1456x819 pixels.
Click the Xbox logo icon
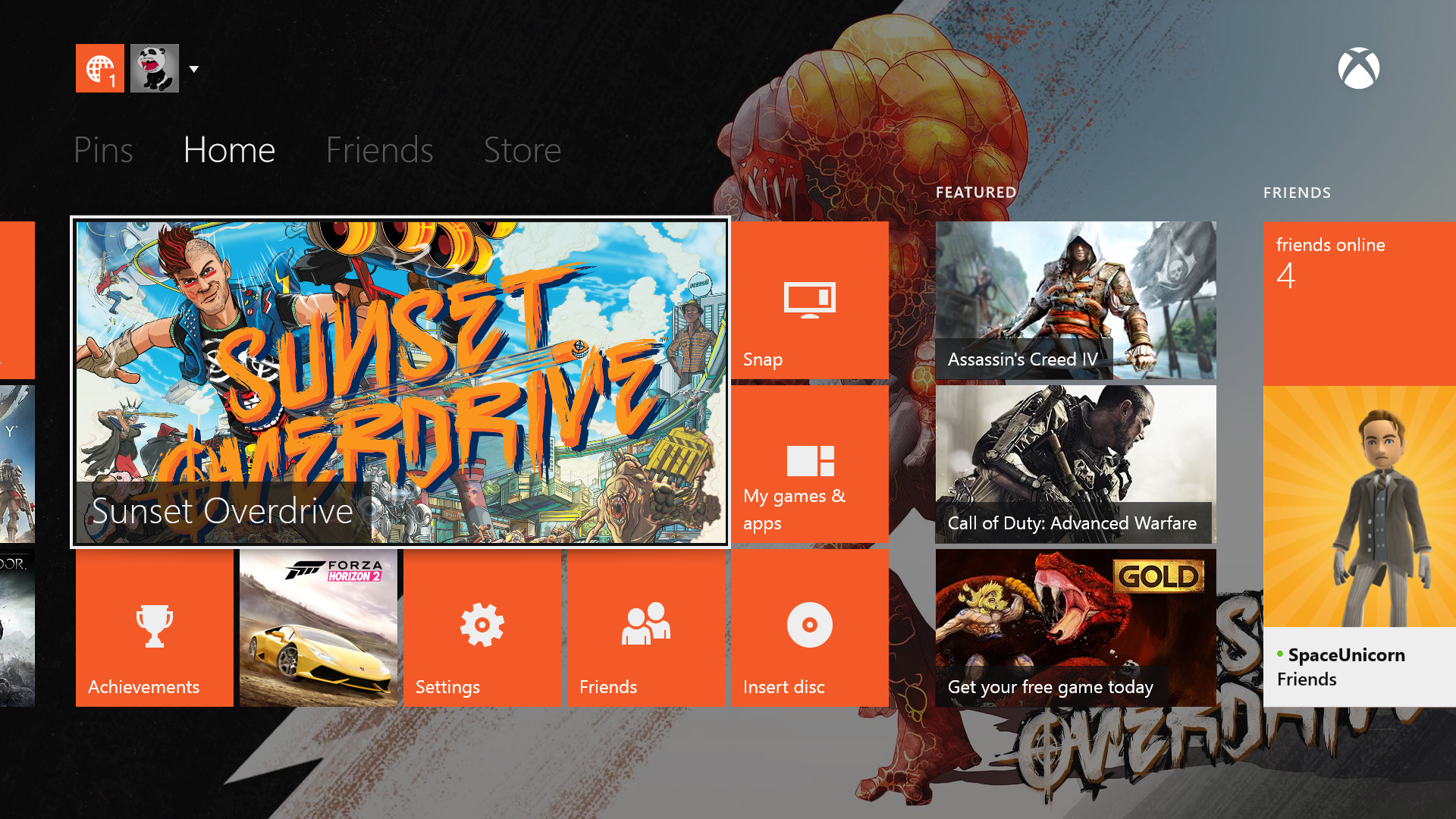[1359, 68]
